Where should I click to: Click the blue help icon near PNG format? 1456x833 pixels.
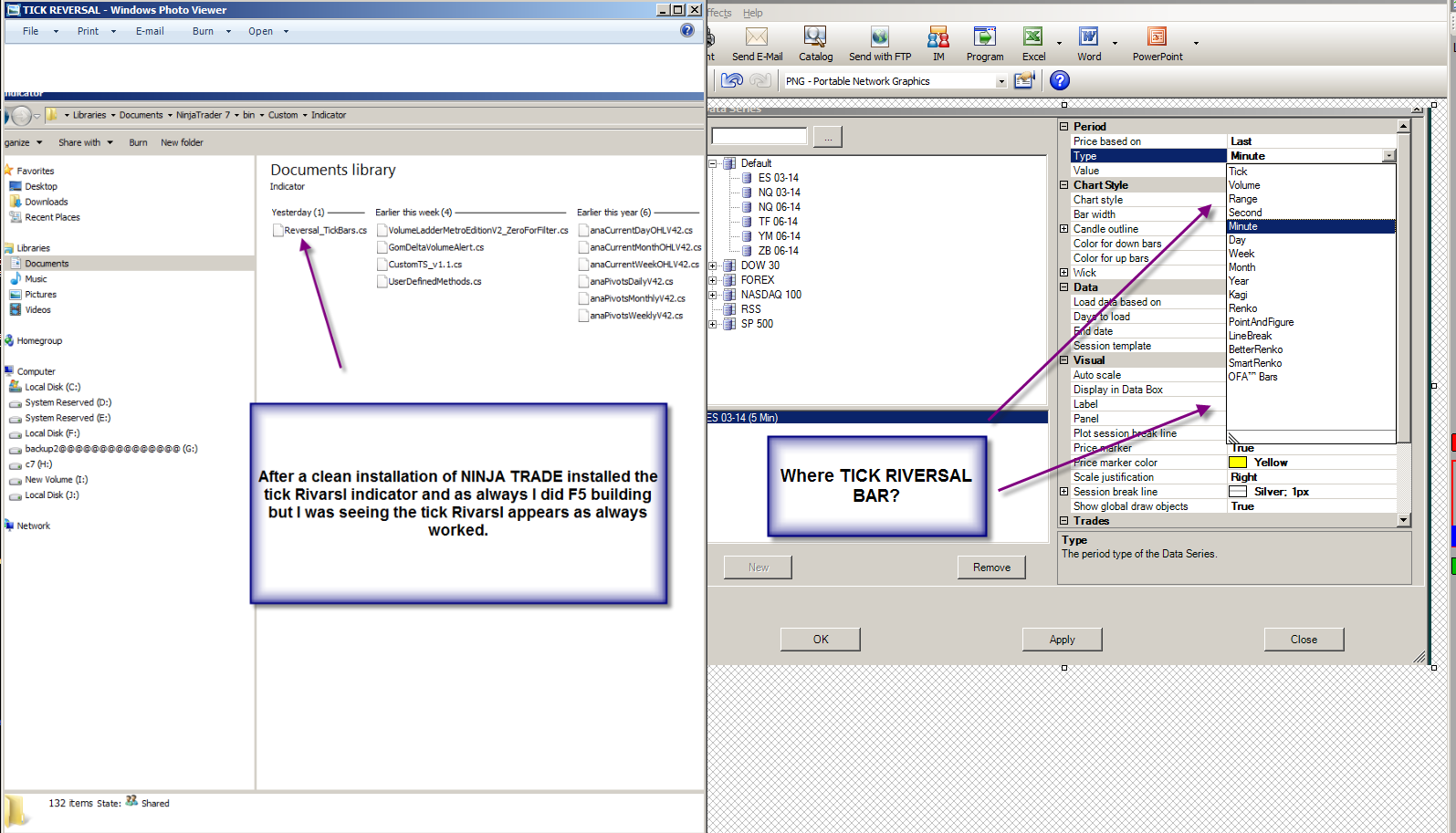(x=1060, y=80)
